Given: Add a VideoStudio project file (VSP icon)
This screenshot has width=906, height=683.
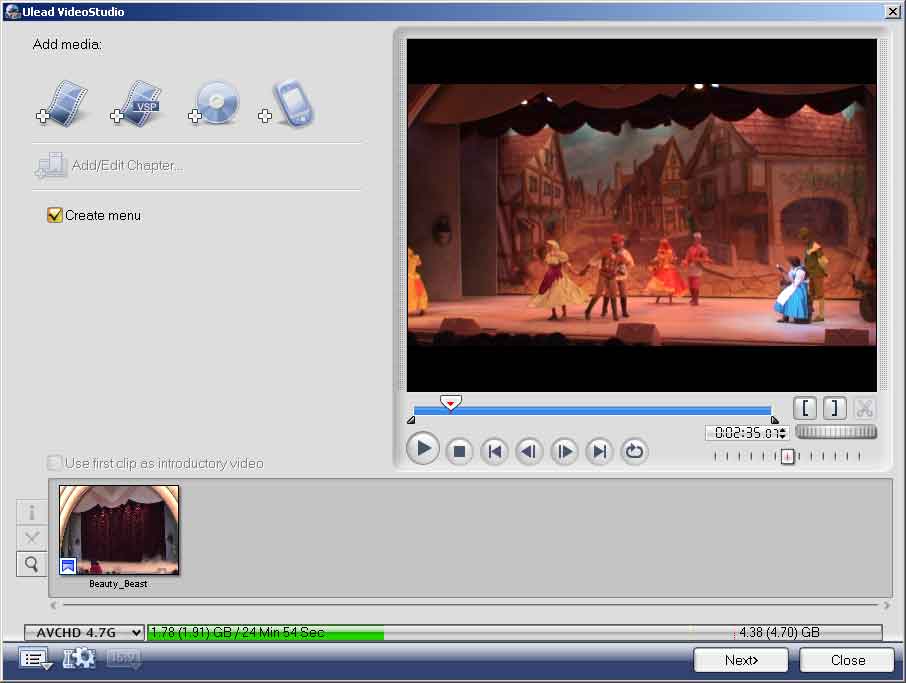Looking at the screenshot, I should click(x=137, y=104).
